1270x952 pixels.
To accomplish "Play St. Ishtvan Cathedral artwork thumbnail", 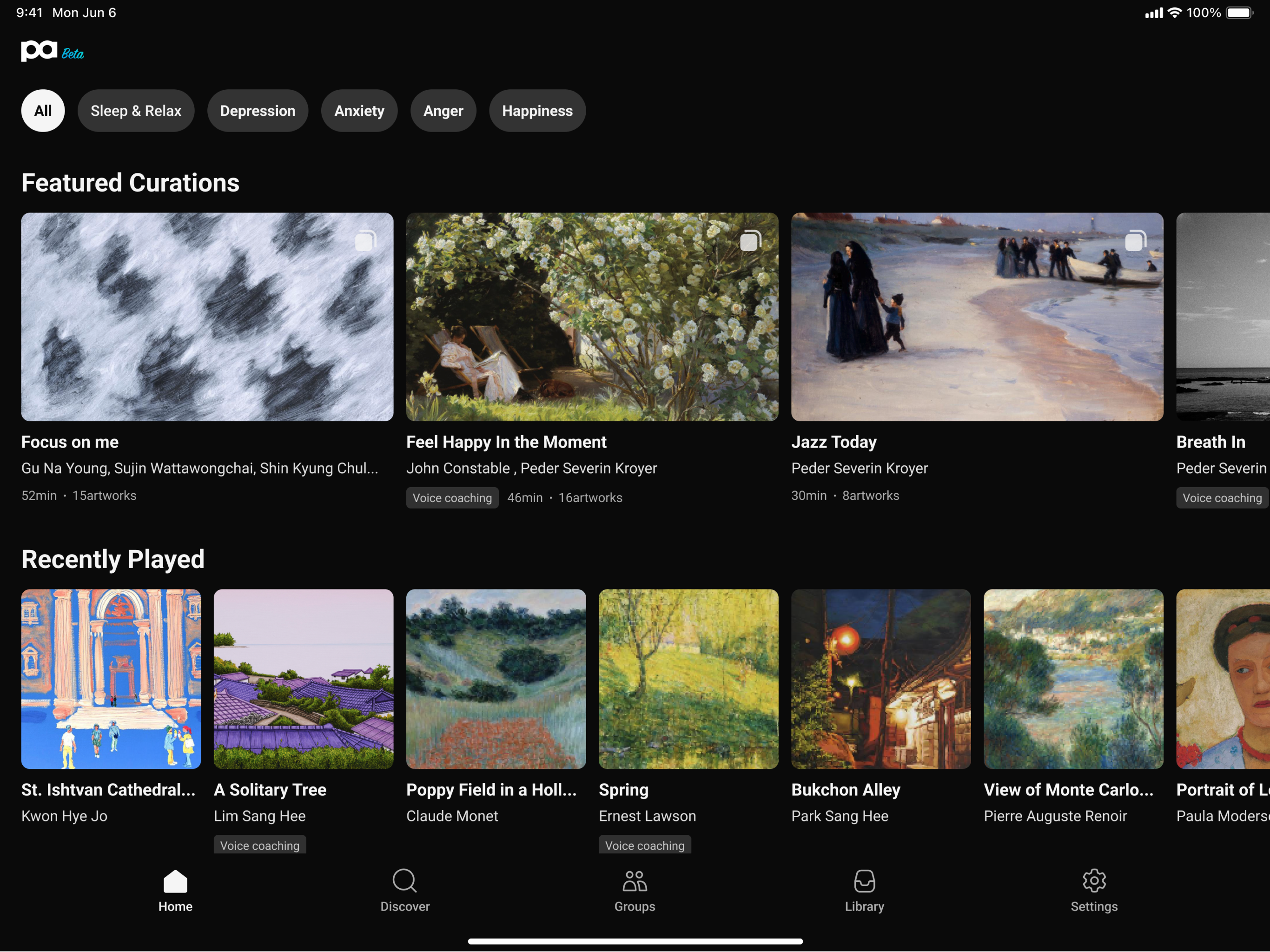I will click(x=111, y=679).
